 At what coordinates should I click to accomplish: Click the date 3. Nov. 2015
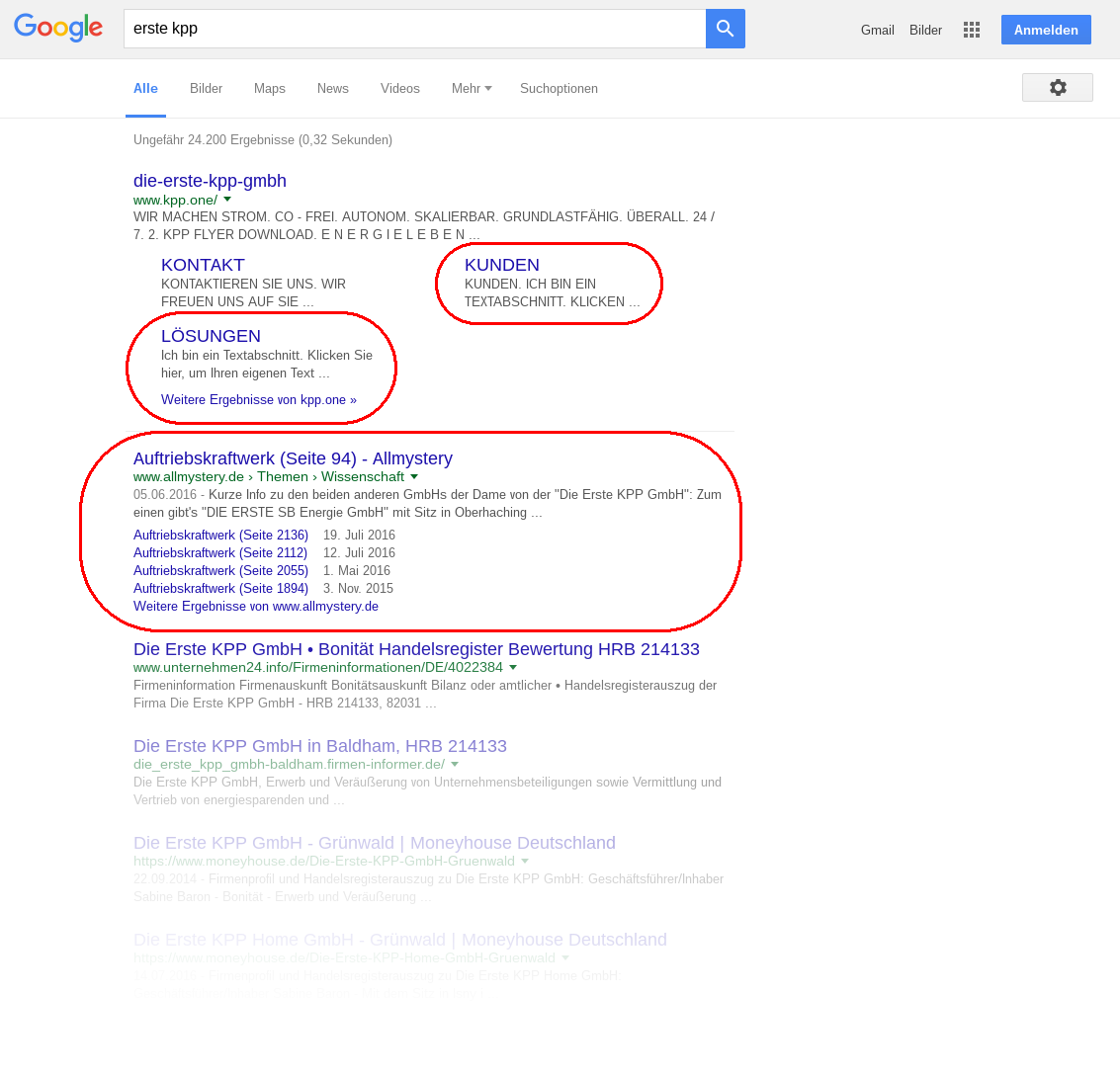click(358, 588)
